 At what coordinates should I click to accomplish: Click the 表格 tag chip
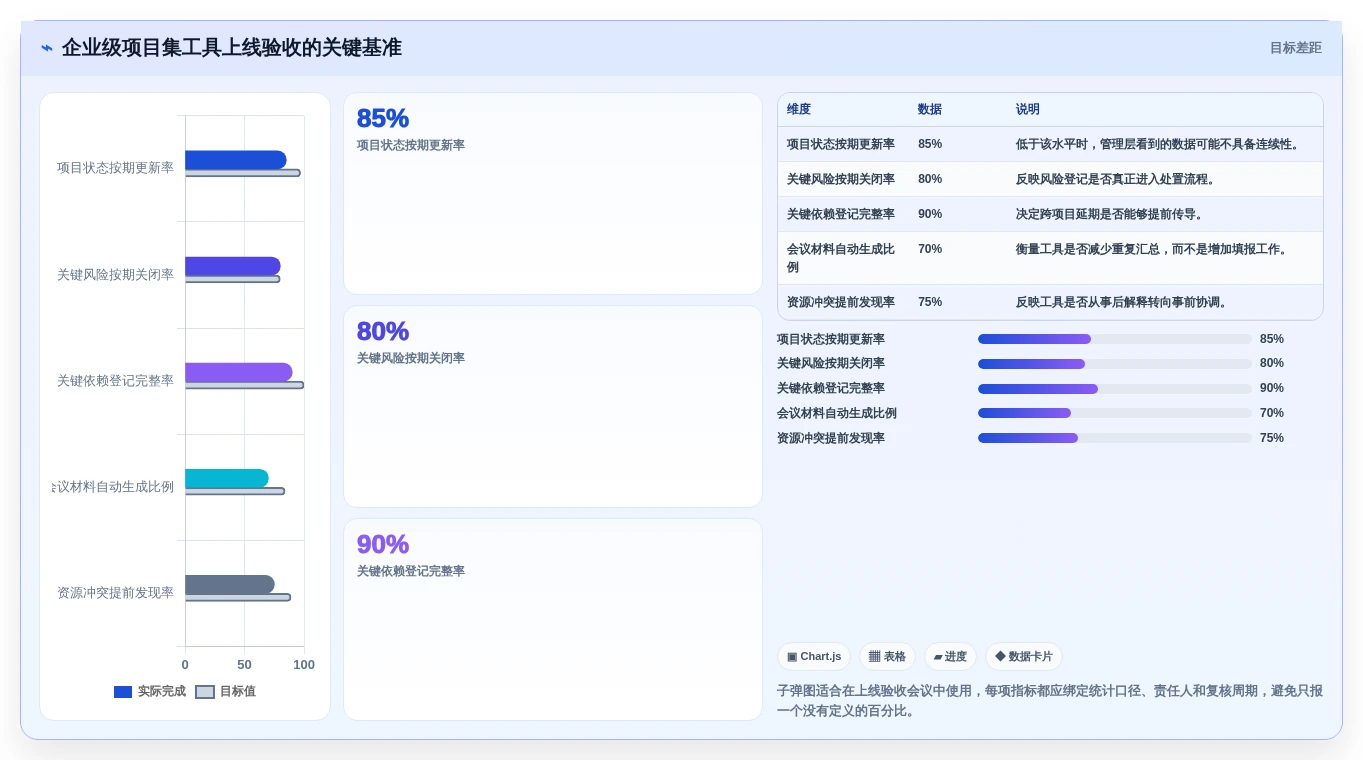pyautogui.click(x=887, y=656)
